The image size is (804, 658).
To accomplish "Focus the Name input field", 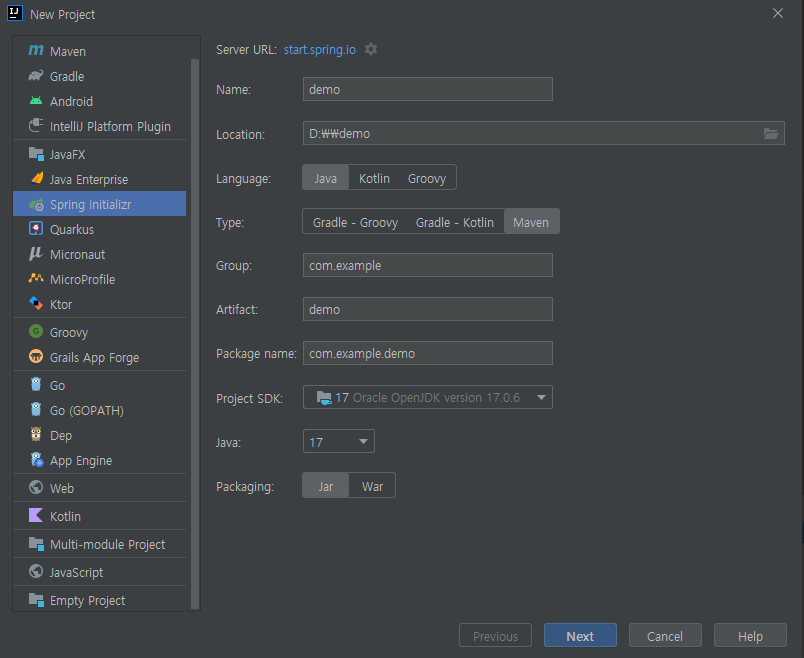I will pos(428,89).
